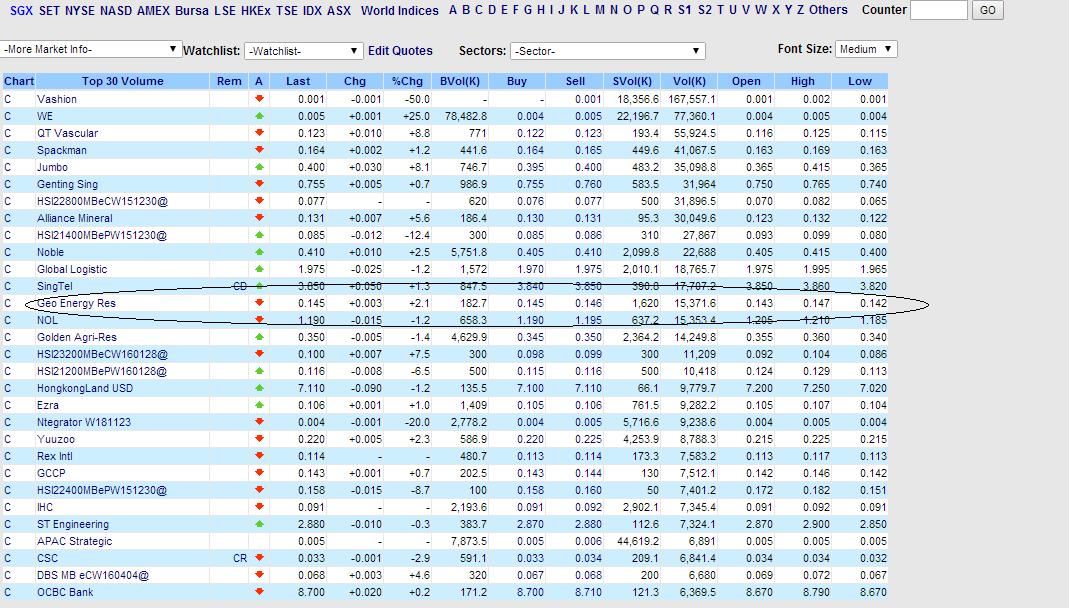Viewport: 1069px width, 608px height.
Task: Open chart link C for OCBC Bank
Action: point(7,592)
